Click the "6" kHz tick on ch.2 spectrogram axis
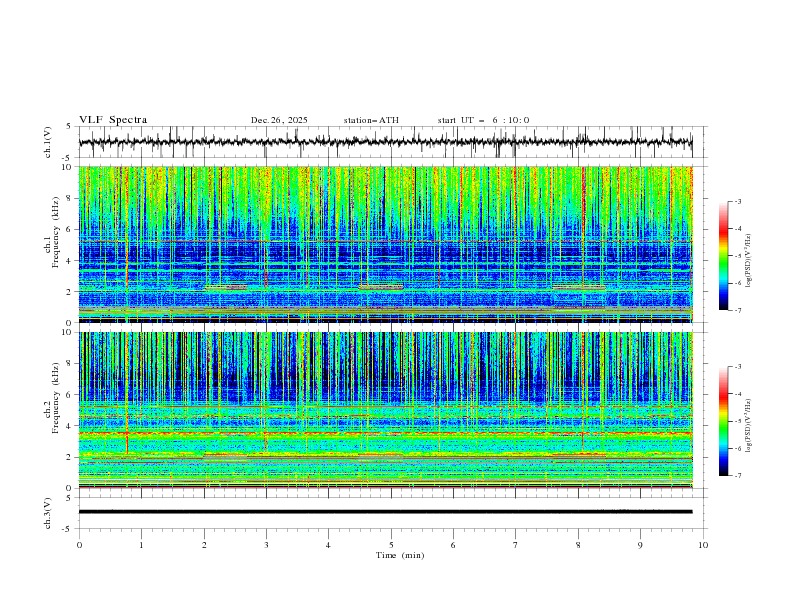 [x=69, y=395]
